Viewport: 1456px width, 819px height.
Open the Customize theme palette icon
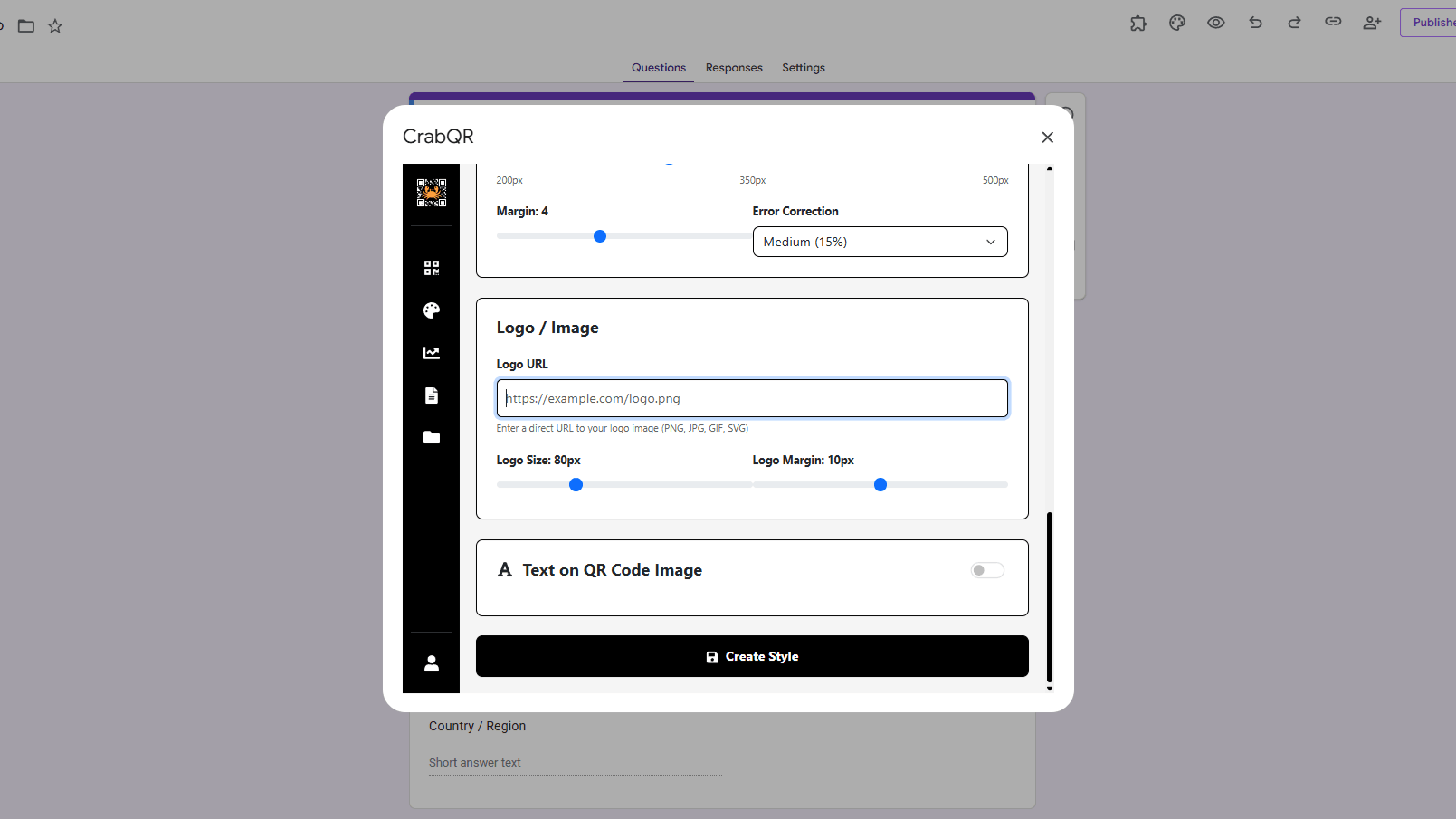[x=1176, y=23]
